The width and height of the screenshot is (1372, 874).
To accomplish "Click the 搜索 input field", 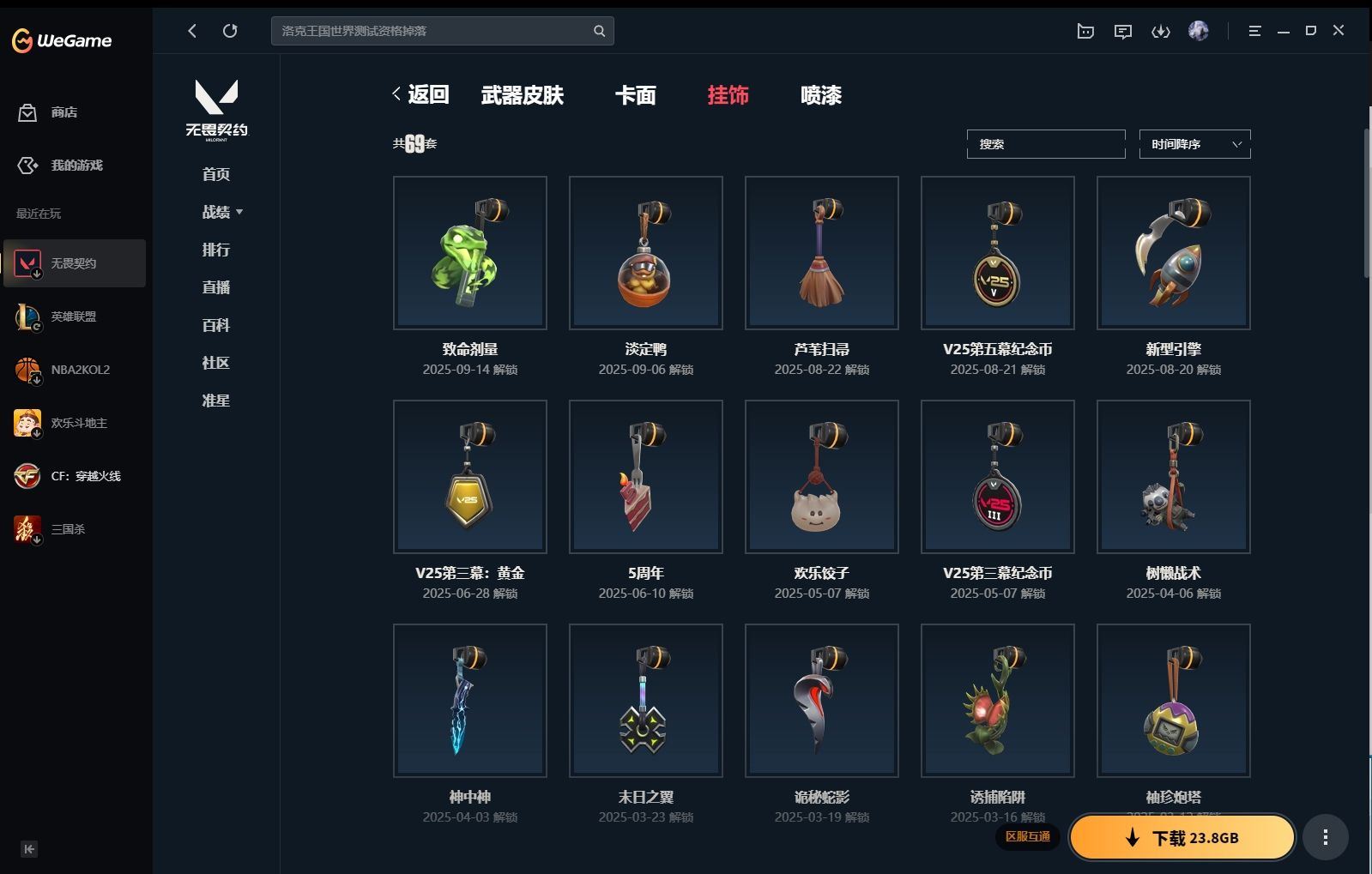I will (1046, 144).
